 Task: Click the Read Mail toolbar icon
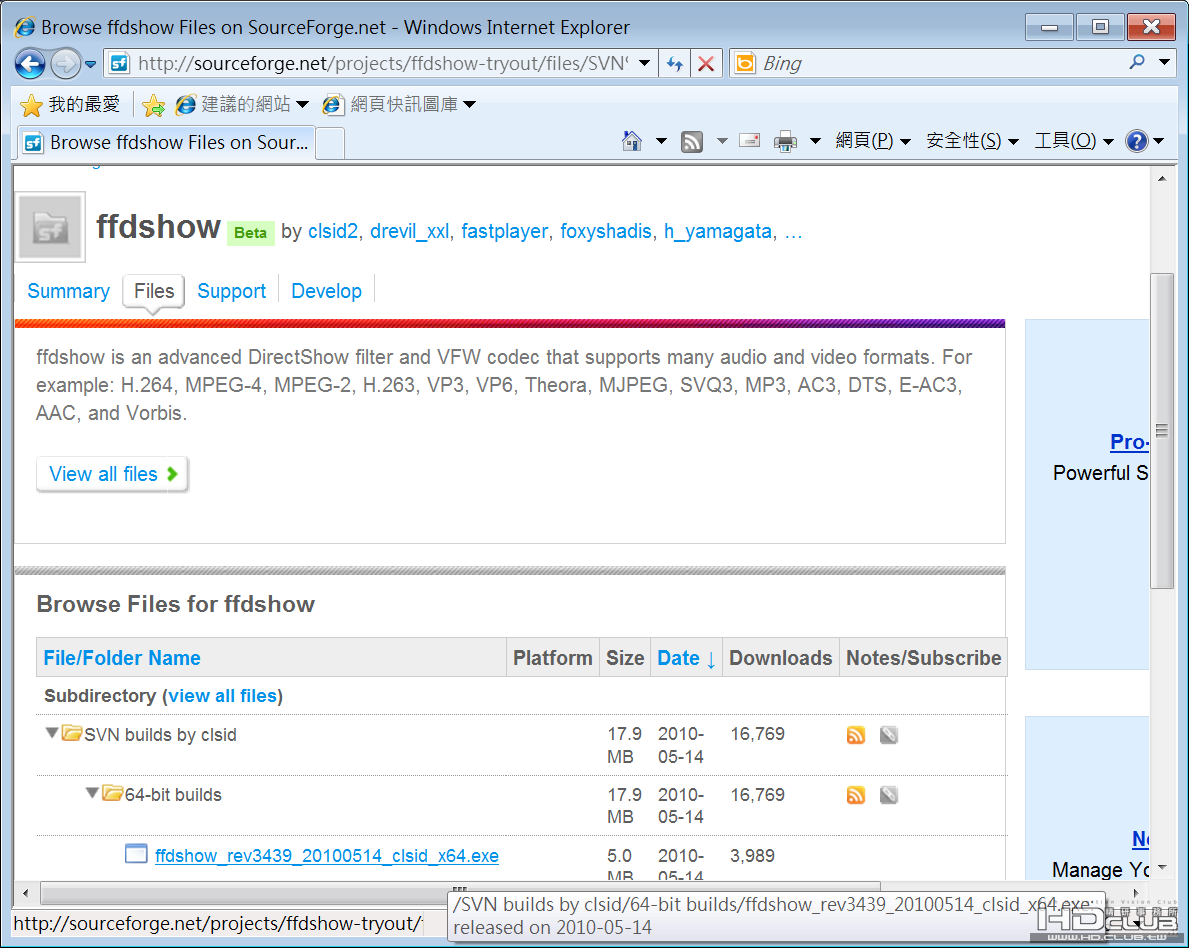[x=749, y=140]
